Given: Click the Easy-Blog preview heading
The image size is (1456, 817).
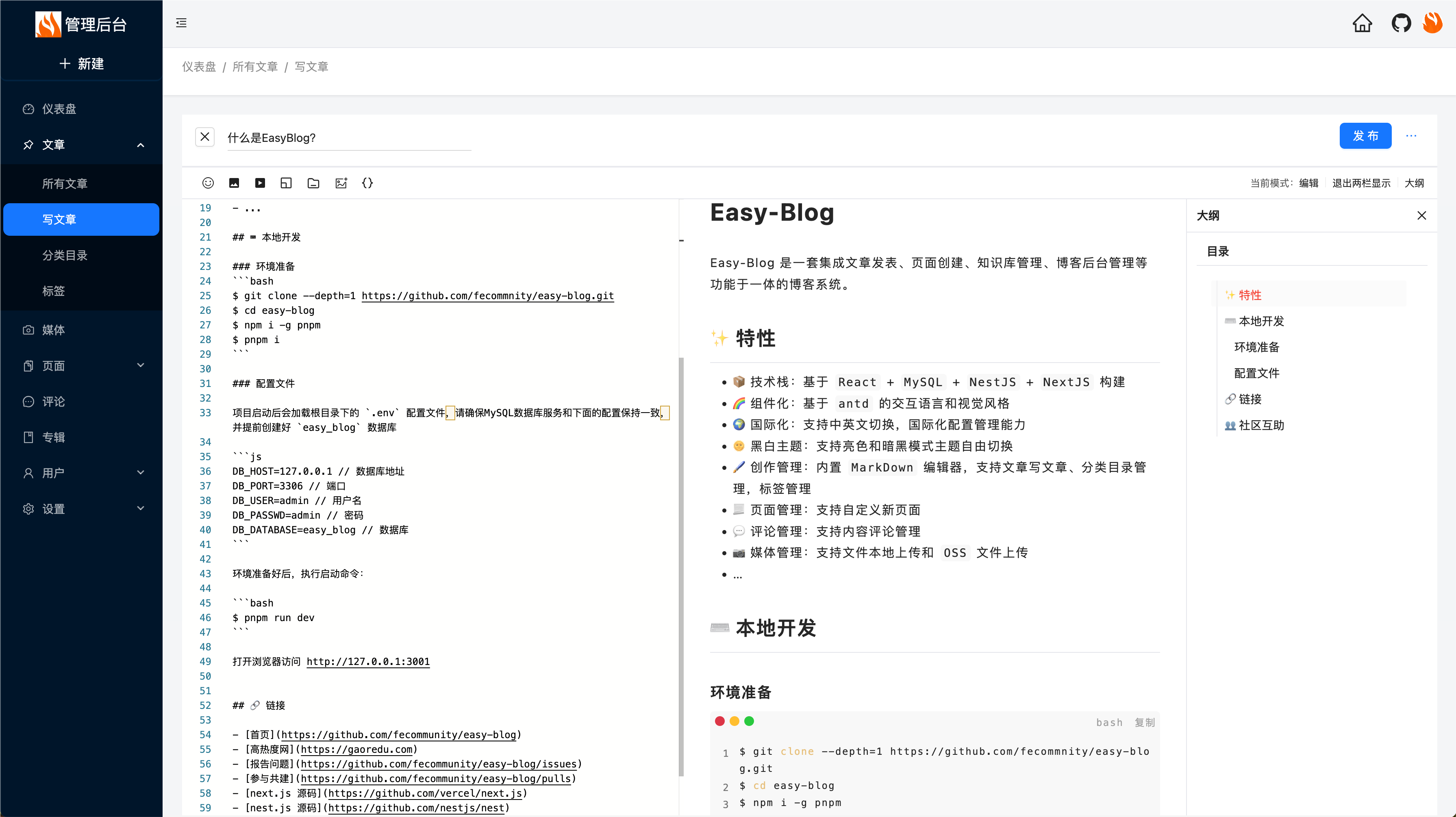Looking at the screenshot, I should (x=772, y=213).
